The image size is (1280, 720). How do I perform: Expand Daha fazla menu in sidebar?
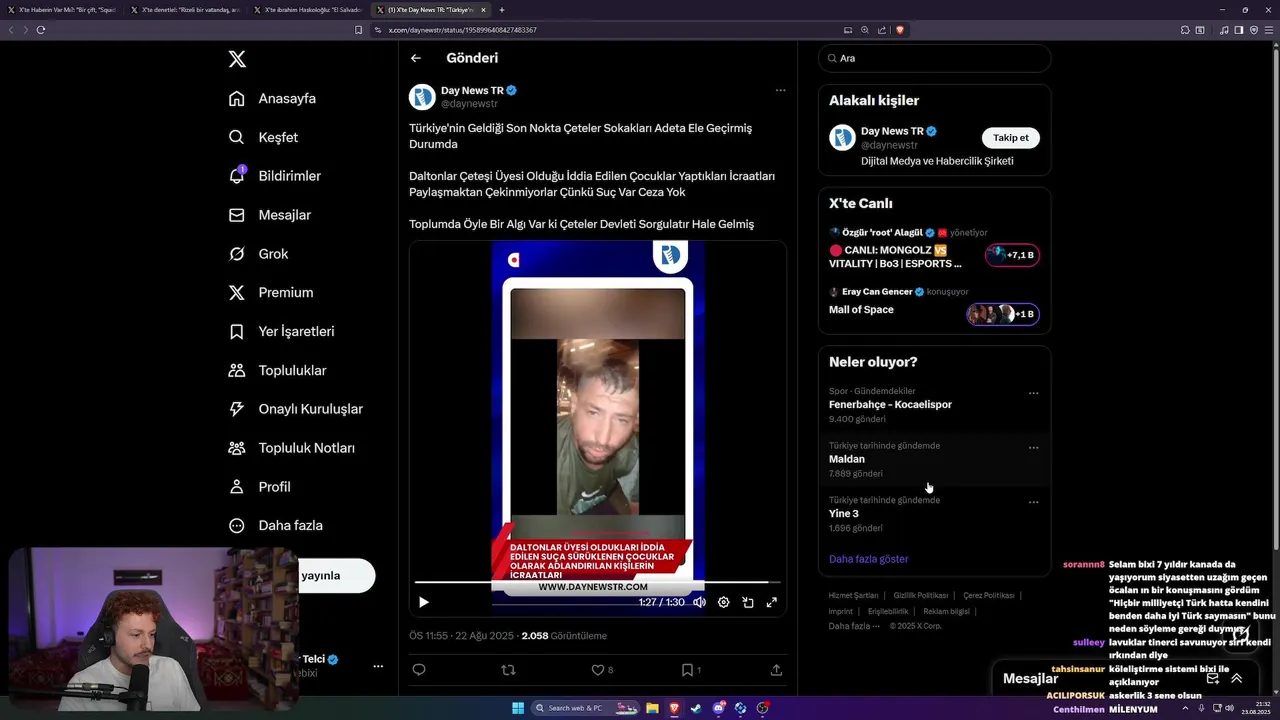[x=275, y=525]
